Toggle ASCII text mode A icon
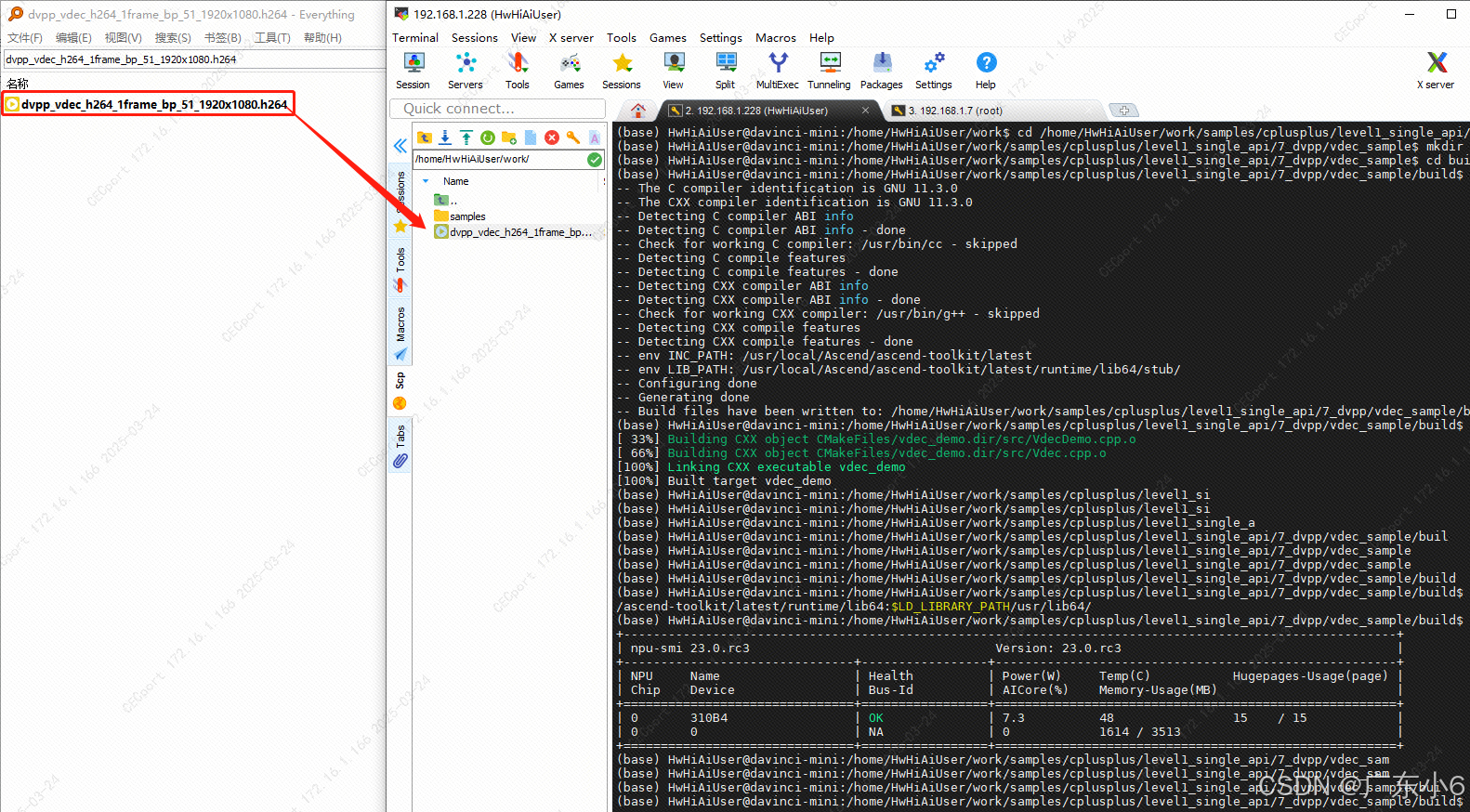Image resolution: width=1470 pixels, height=812 pixels. click(595, 138)
